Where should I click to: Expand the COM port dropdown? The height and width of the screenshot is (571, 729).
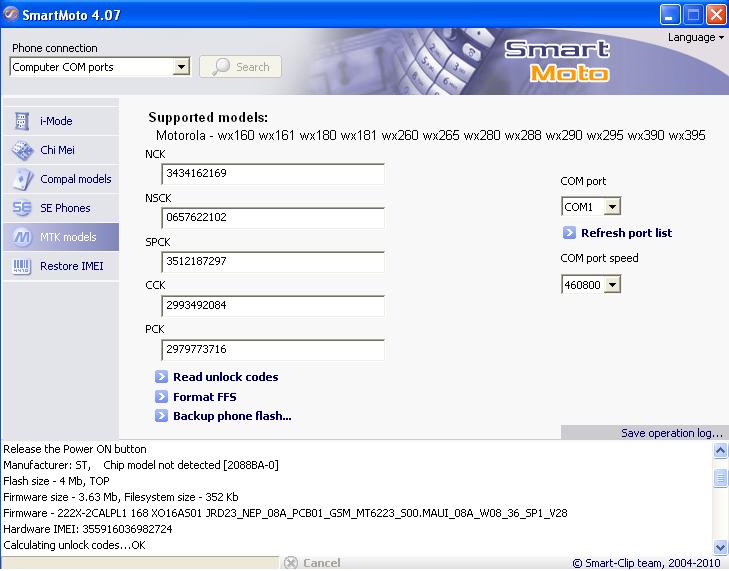click(612, 207)
